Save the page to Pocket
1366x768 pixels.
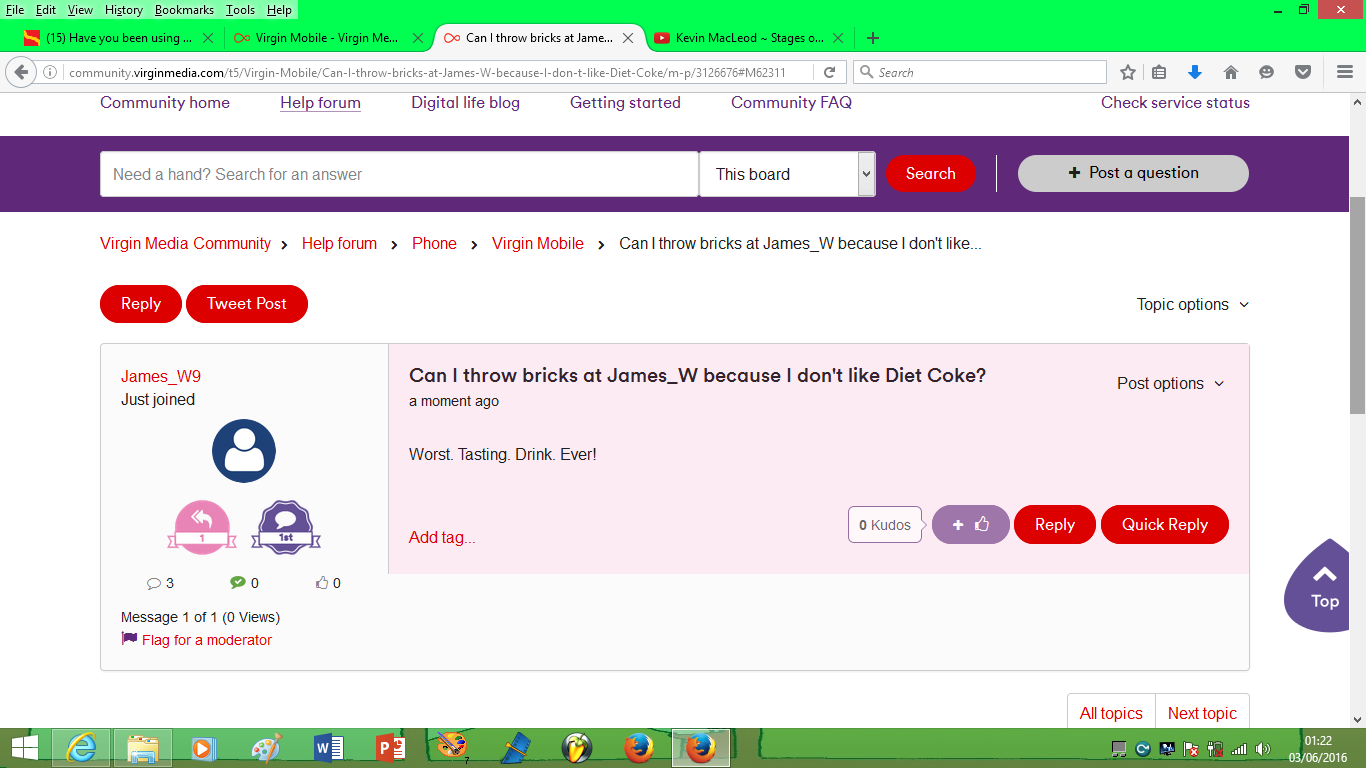(1302, 71)
